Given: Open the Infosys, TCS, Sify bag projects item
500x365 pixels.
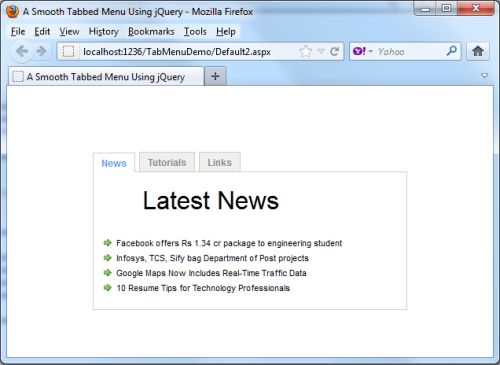Looking at the screenshot, I should (212, 258).
